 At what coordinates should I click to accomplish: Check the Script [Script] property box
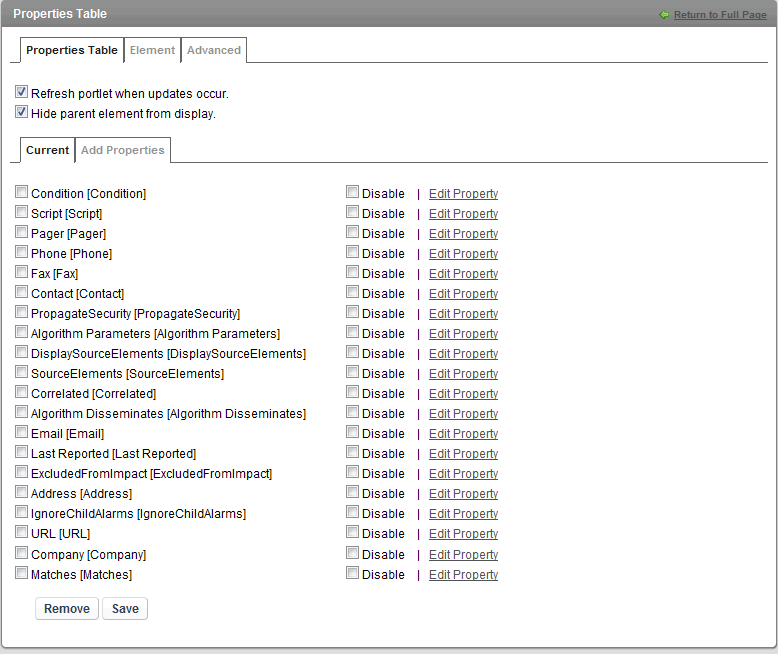pos(21,212)
